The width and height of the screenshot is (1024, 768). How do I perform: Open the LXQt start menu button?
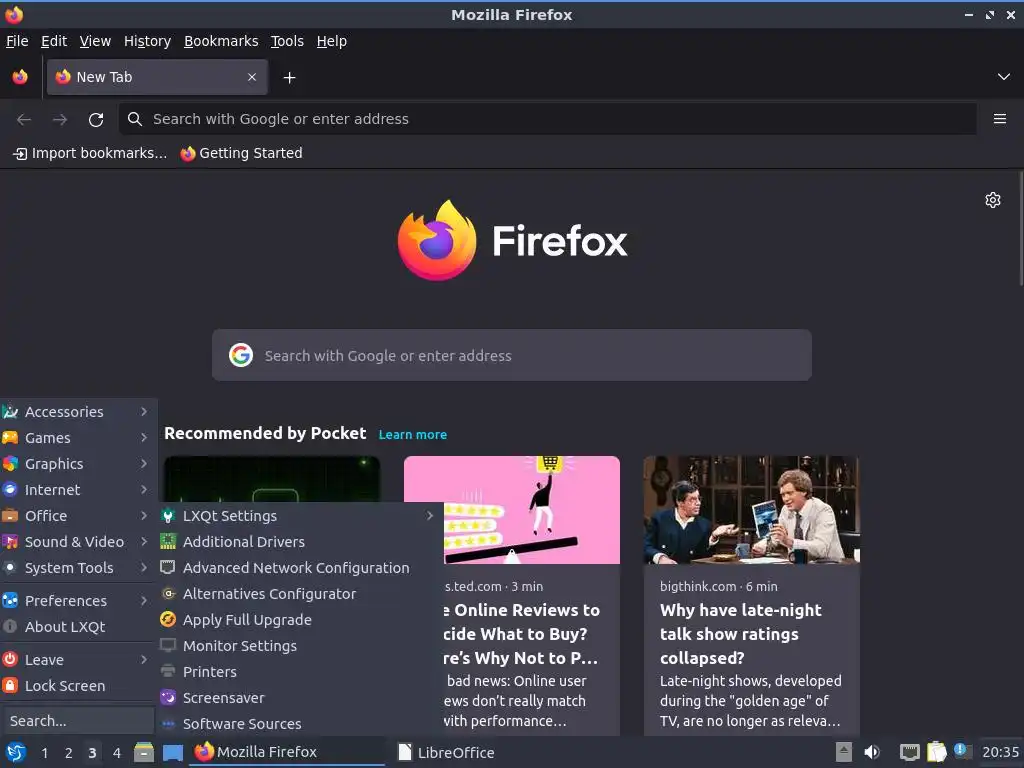click(x=15, y=752)
